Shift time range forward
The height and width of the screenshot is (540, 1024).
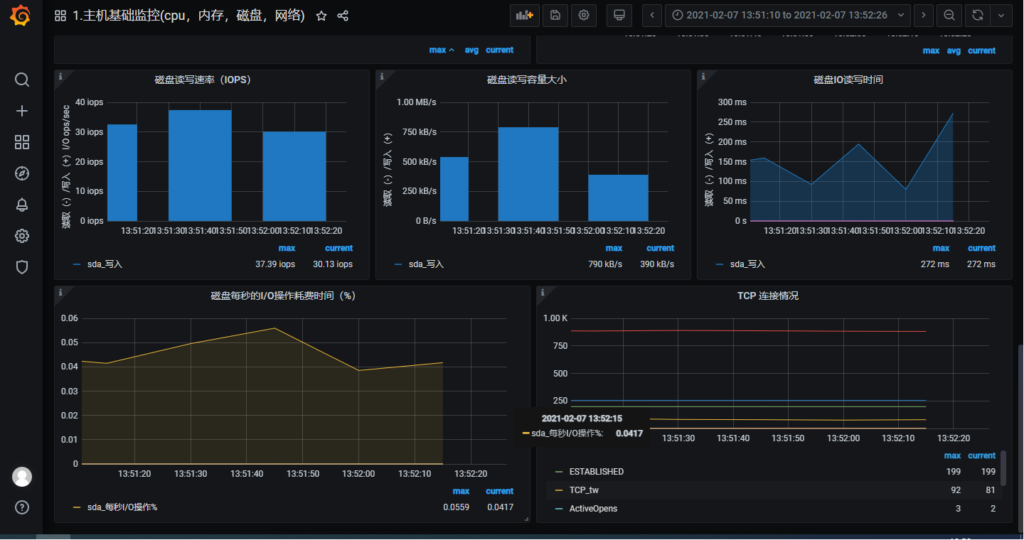pyautogui.click(x=923, y=15)
